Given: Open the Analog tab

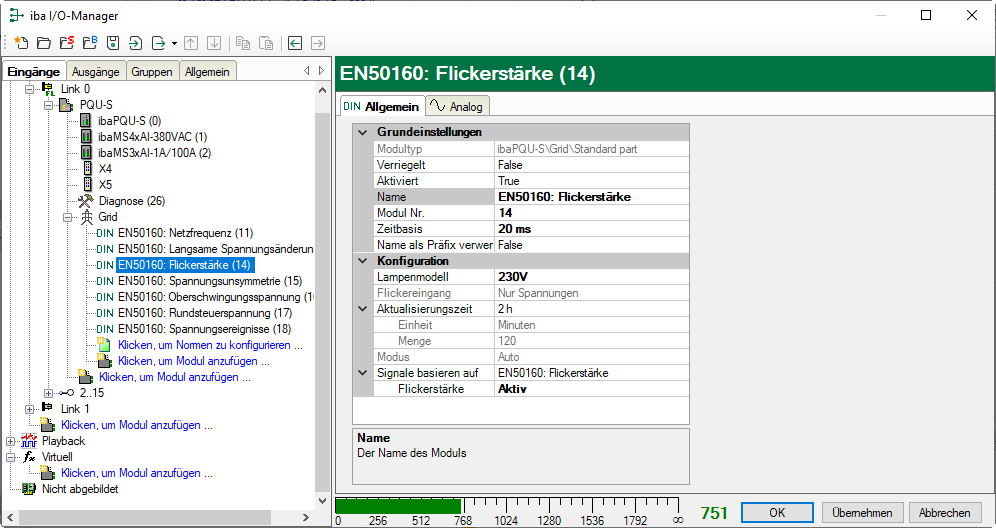Looking at the screenshot, I should click(457, 106).
